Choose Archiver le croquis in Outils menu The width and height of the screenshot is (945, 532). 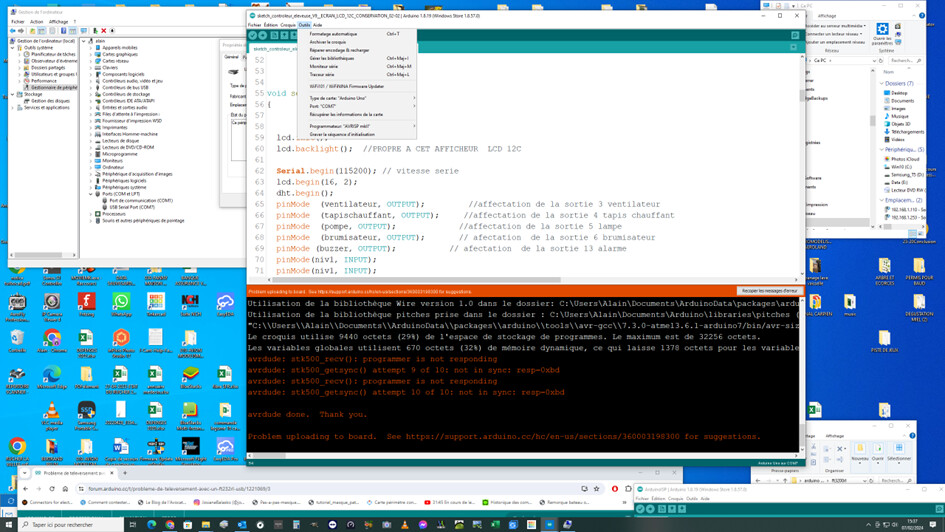pos(357,42)
